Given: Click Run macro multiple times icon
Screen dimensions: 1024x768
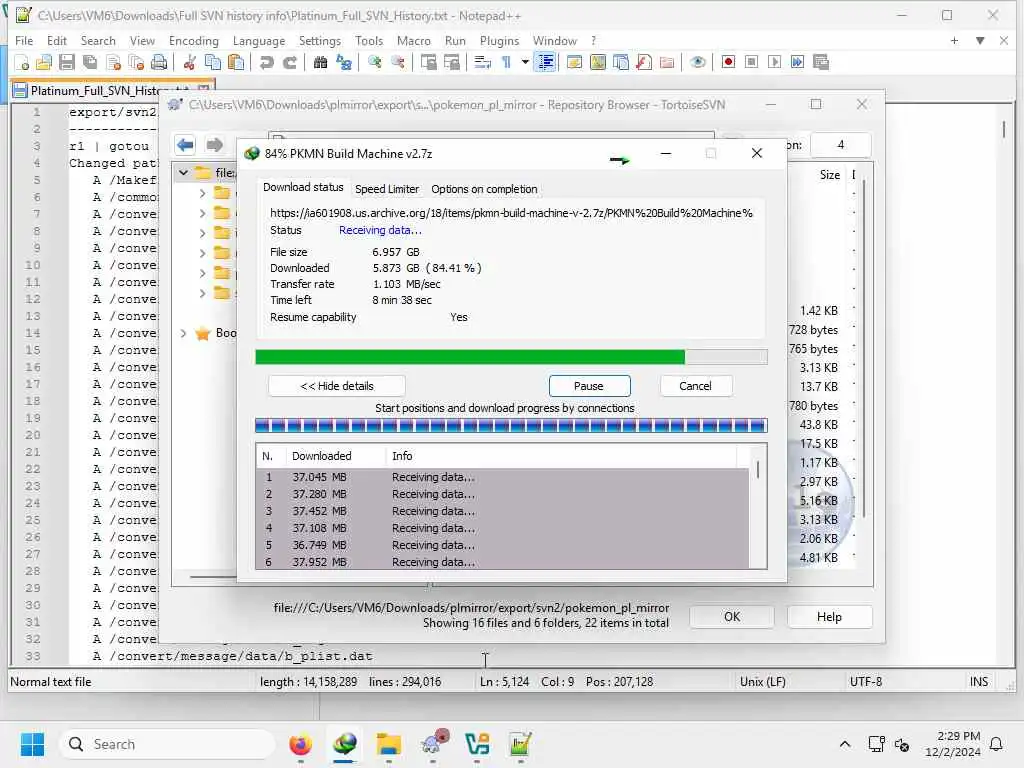Looking at the screenshot, I should 797,63.
